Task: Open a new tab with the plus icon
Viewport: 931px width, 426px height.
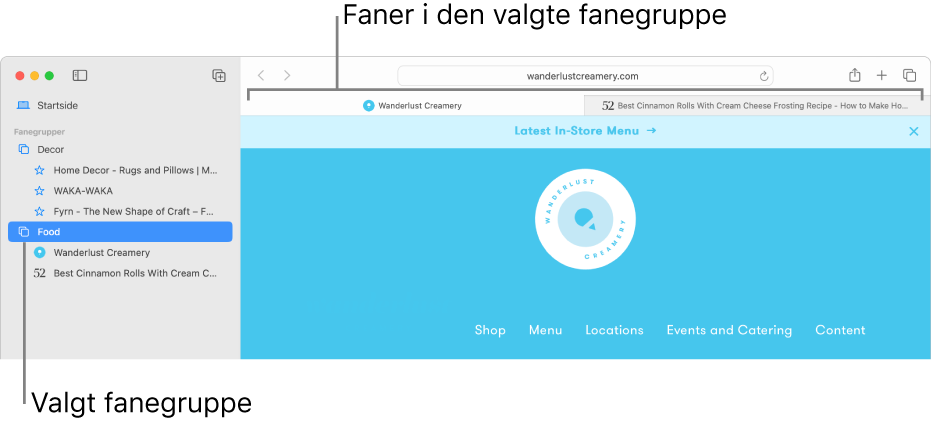Action: coord(882,75)
